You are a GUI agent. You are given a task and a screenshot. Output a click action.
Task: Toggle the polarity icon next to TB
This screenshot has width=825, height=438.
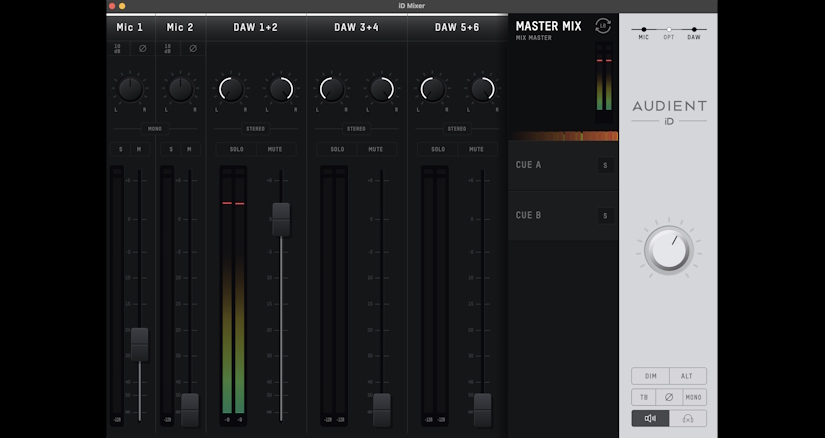coord(669,397)
